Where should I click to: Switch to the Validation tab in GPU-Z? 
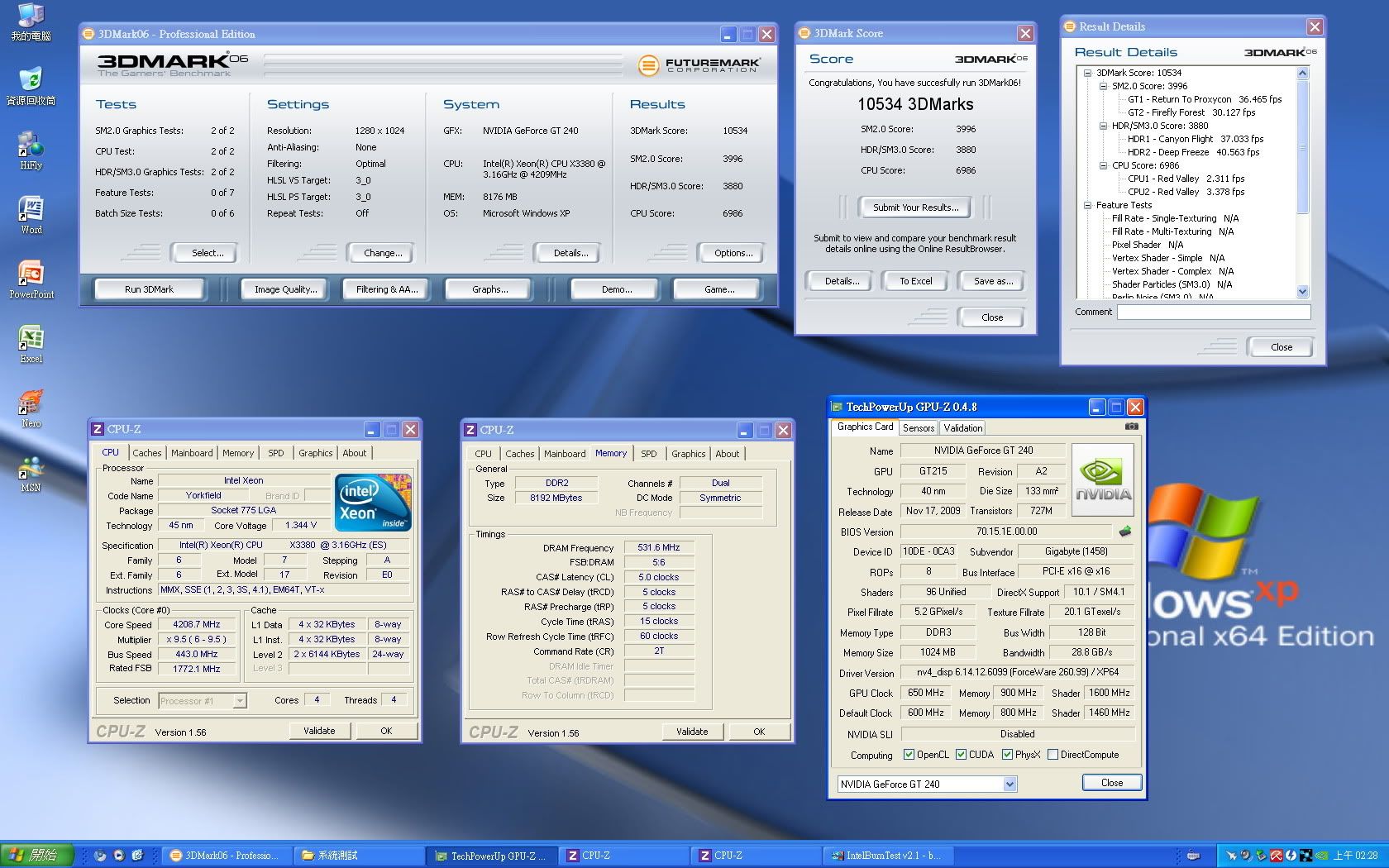coord(963,427)
